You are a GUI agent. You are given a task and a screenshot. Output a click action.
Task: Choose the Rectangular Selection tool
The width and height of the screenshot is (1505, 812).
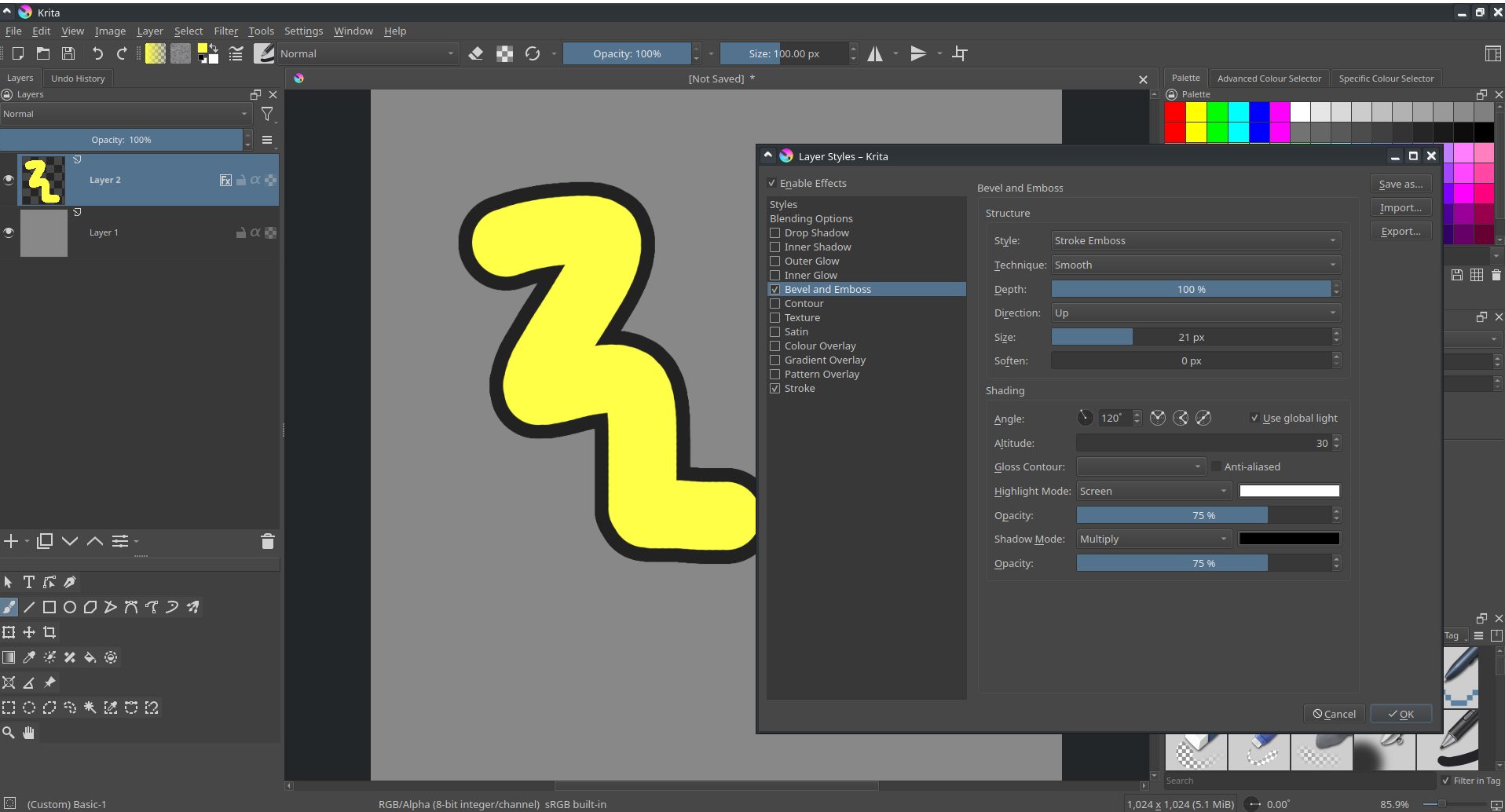[9, 708]
